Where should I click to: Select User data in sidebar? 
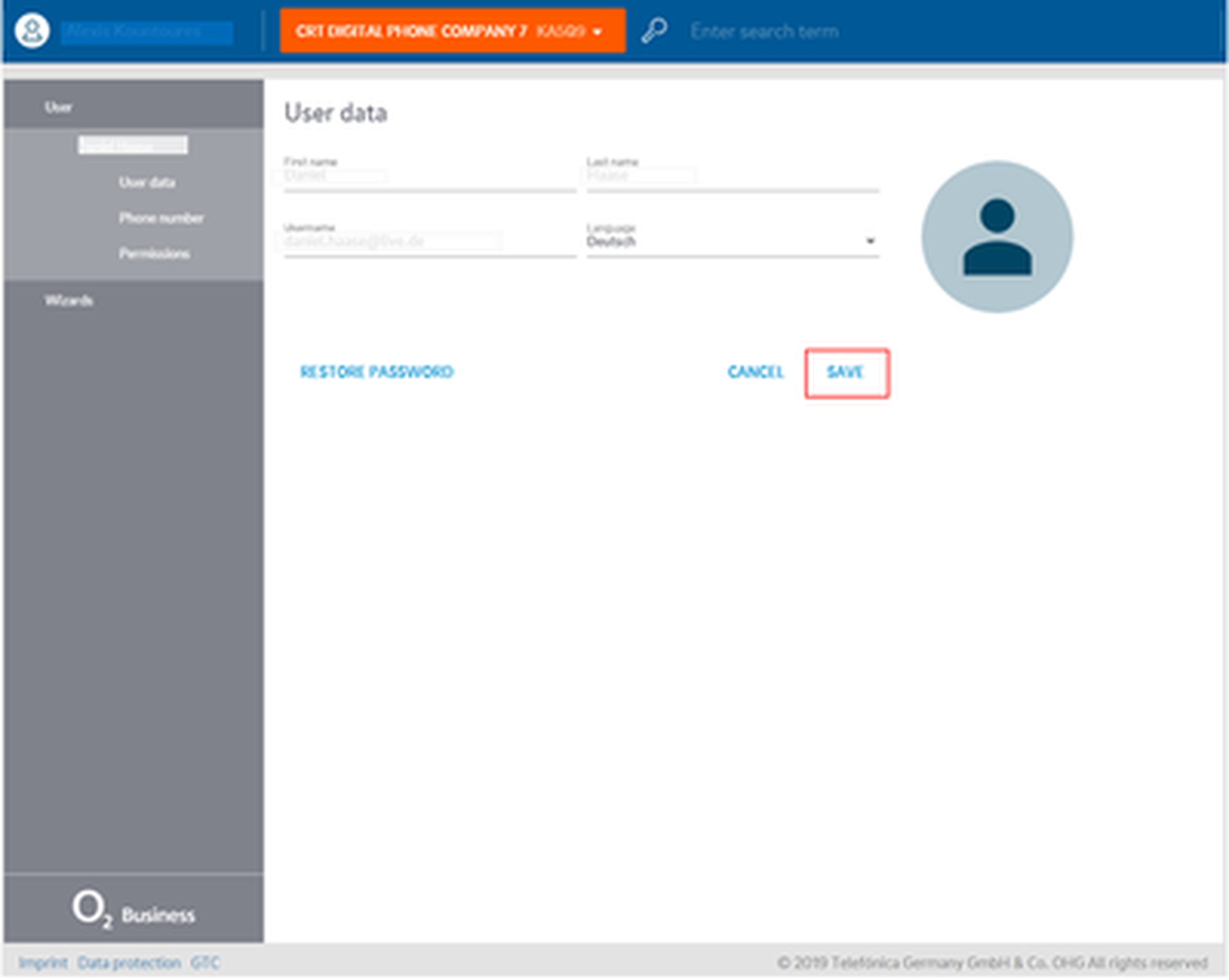click(x=147, y=182)
